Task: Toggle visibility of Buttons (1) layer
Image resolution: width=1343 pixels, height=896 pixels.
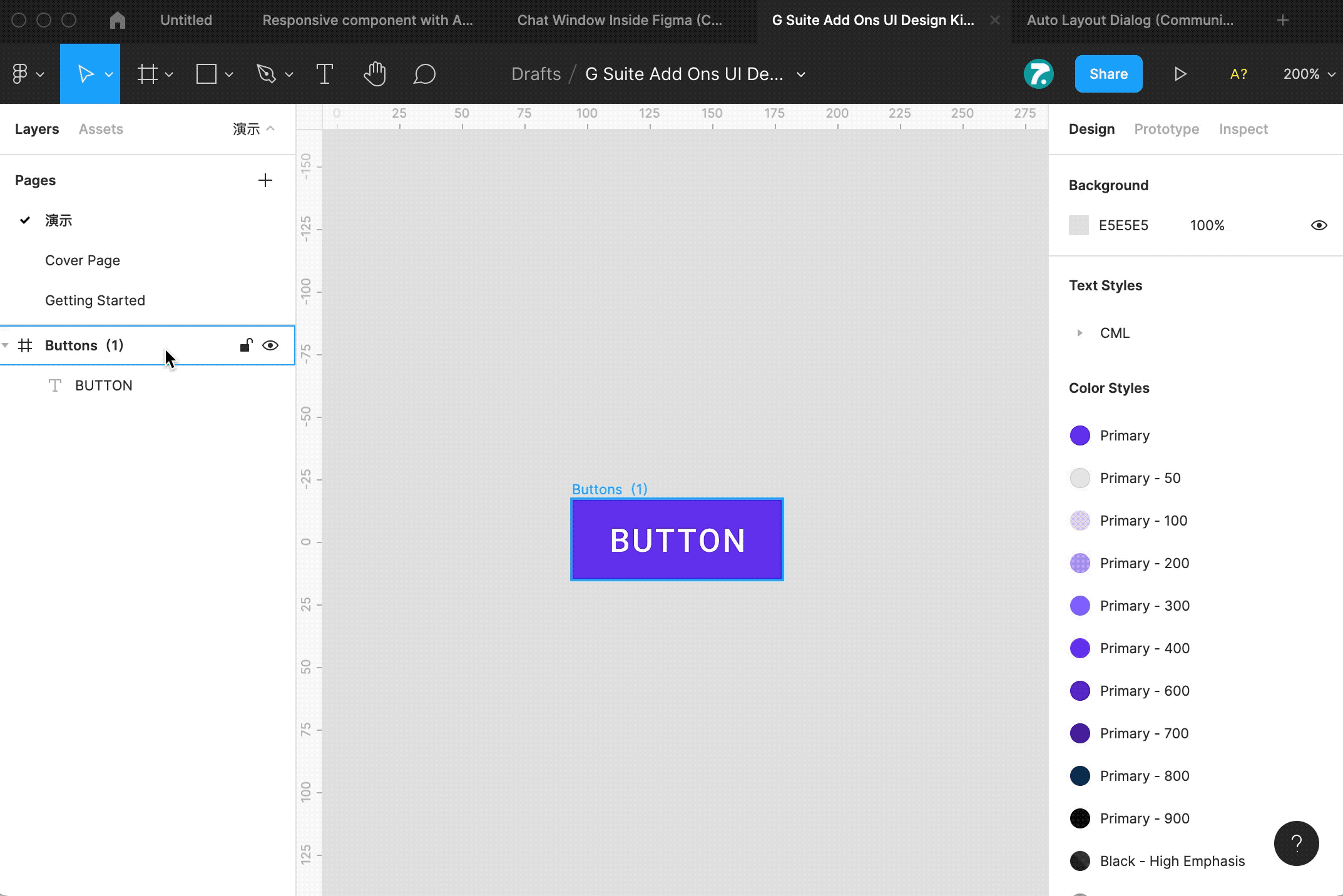Action: pos(270,345)
